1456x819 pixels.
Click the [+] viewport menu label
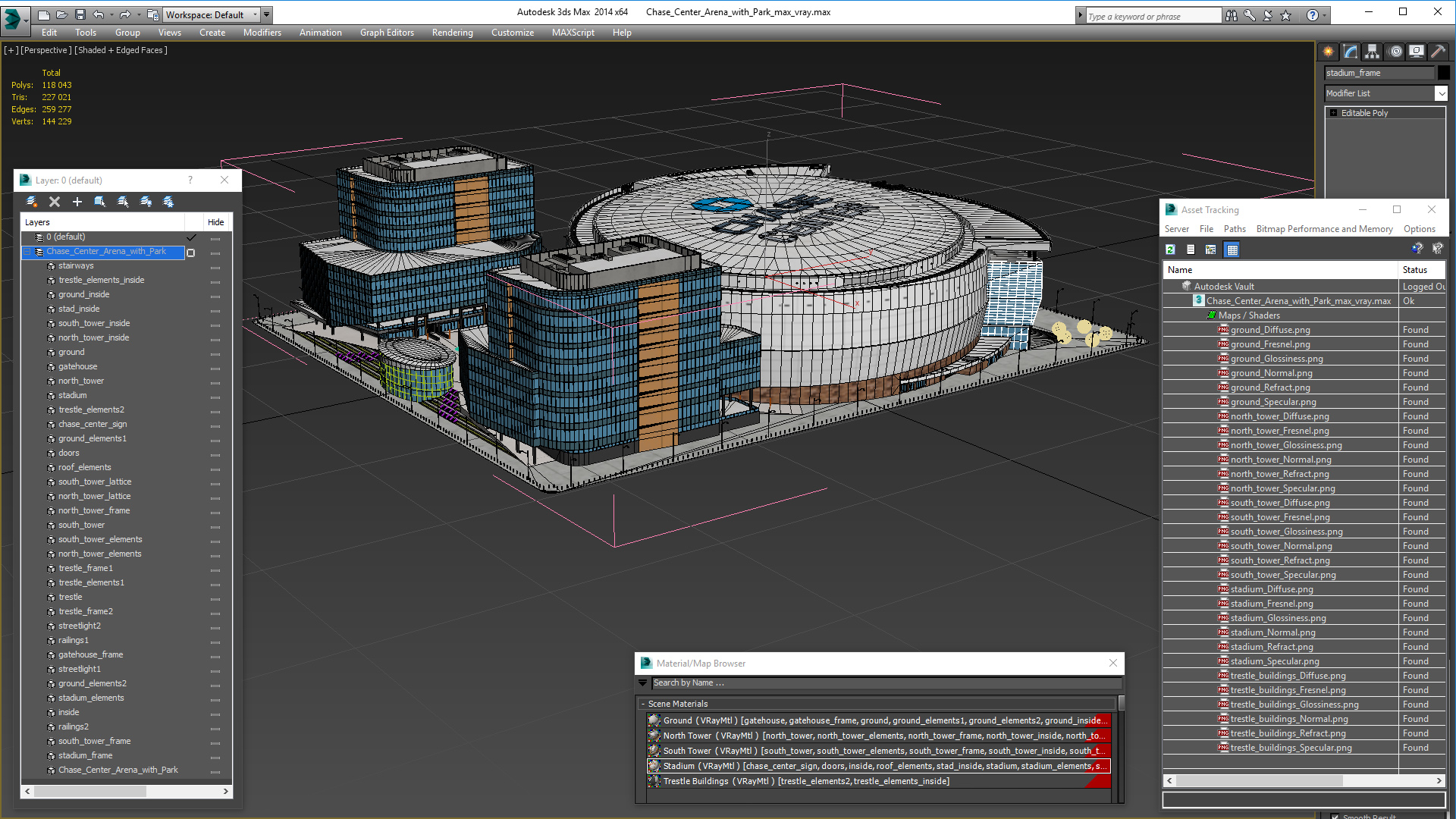tap(11, 50)
